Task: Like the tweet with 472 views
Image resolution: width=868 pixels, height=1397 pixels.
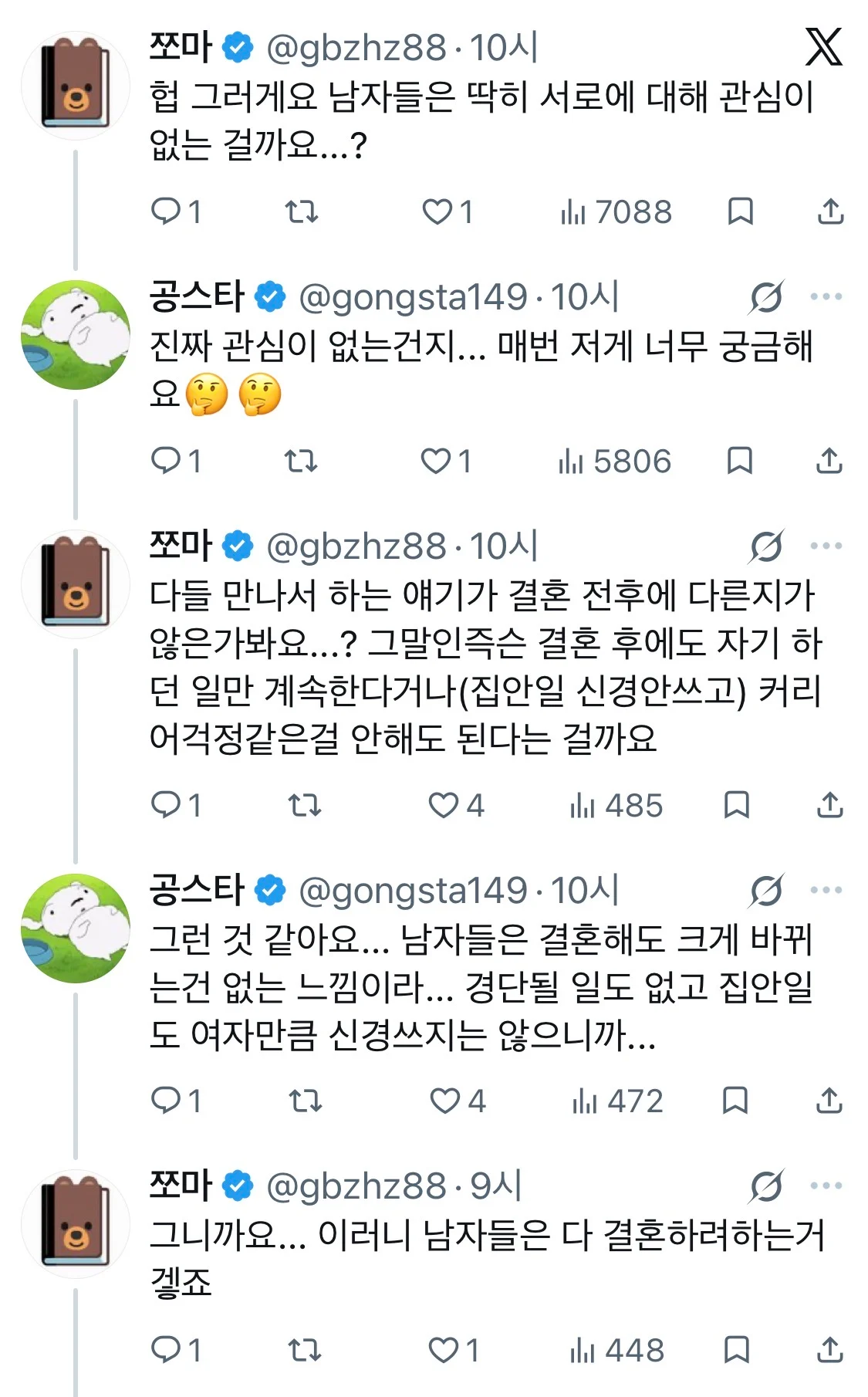Action: coord(458,1101)
